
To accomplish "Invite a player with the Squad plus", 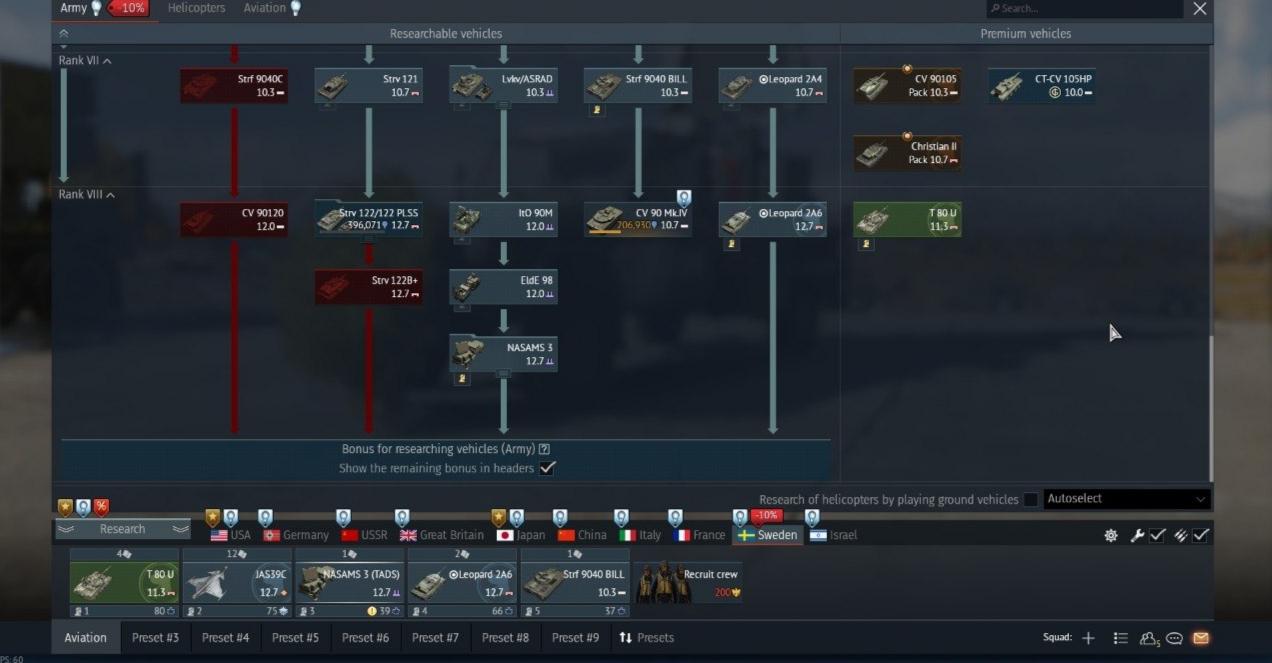I will tap(1088, 638).
